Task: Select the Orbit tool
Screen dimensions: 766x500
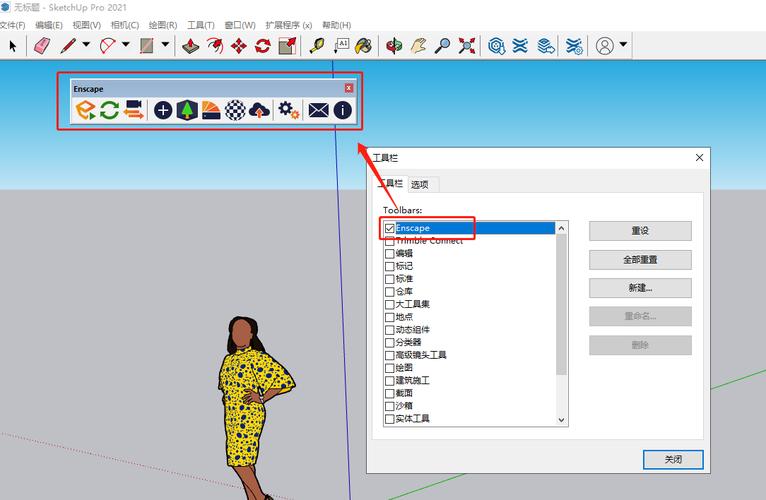Action: pyautogui.click(x=394, y=46)
